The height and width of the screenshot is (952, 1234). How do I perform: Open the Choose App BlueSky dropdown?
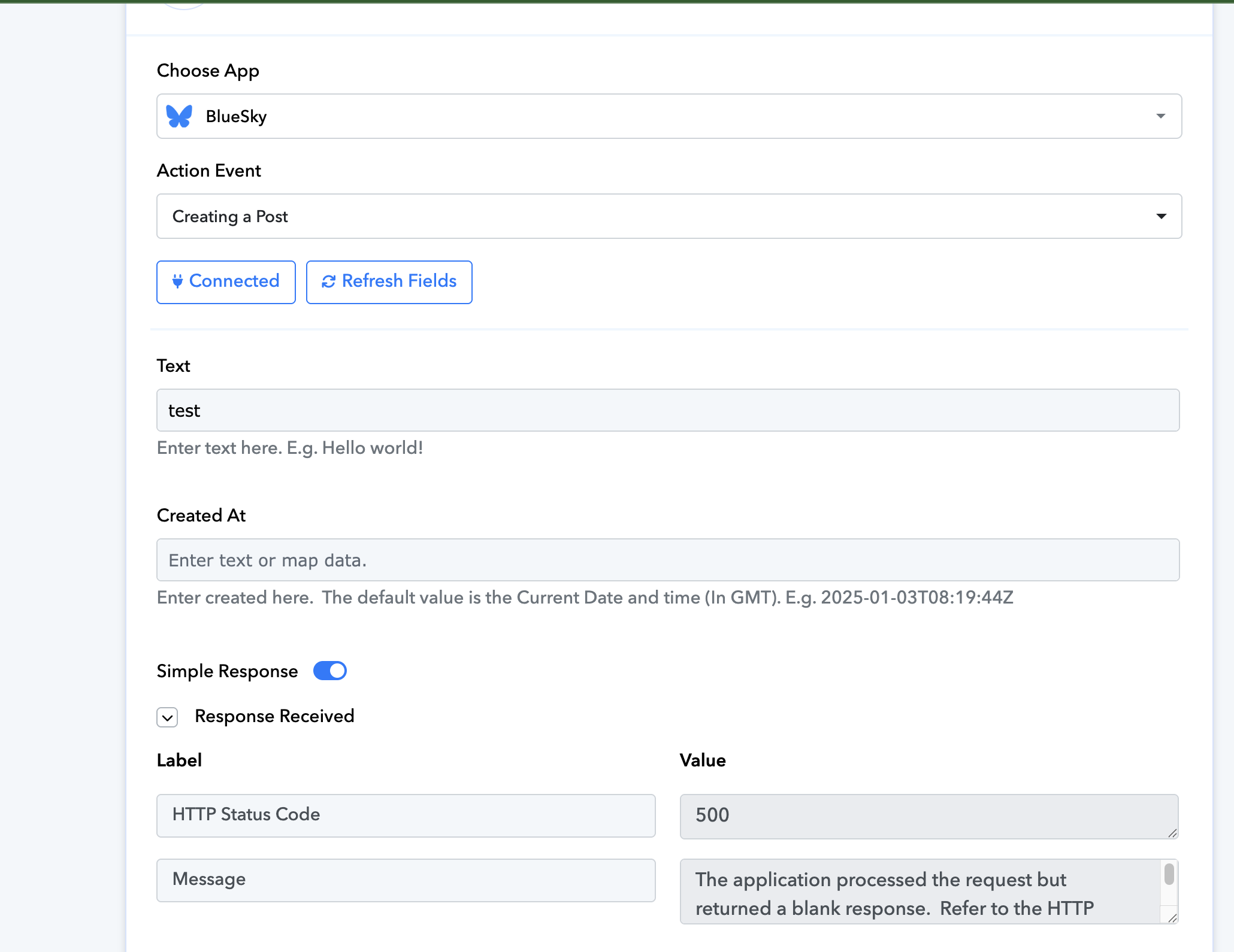pyautogui.click(x=669, y=116)
